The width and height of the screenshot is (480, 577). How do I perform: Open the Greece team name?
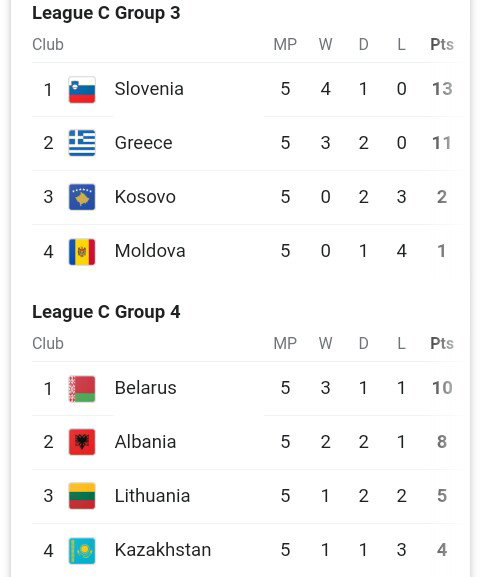(x=144, y=143)
